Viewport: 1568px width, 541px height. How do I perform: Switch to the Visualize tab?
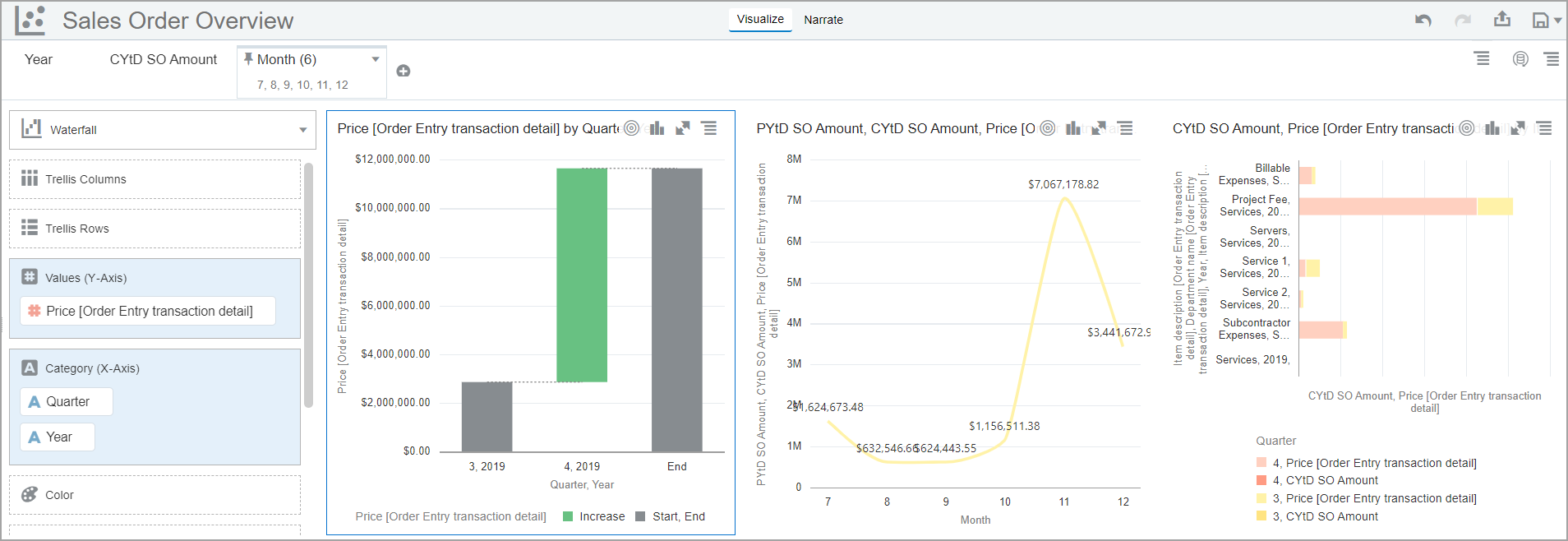click(760, 19)
